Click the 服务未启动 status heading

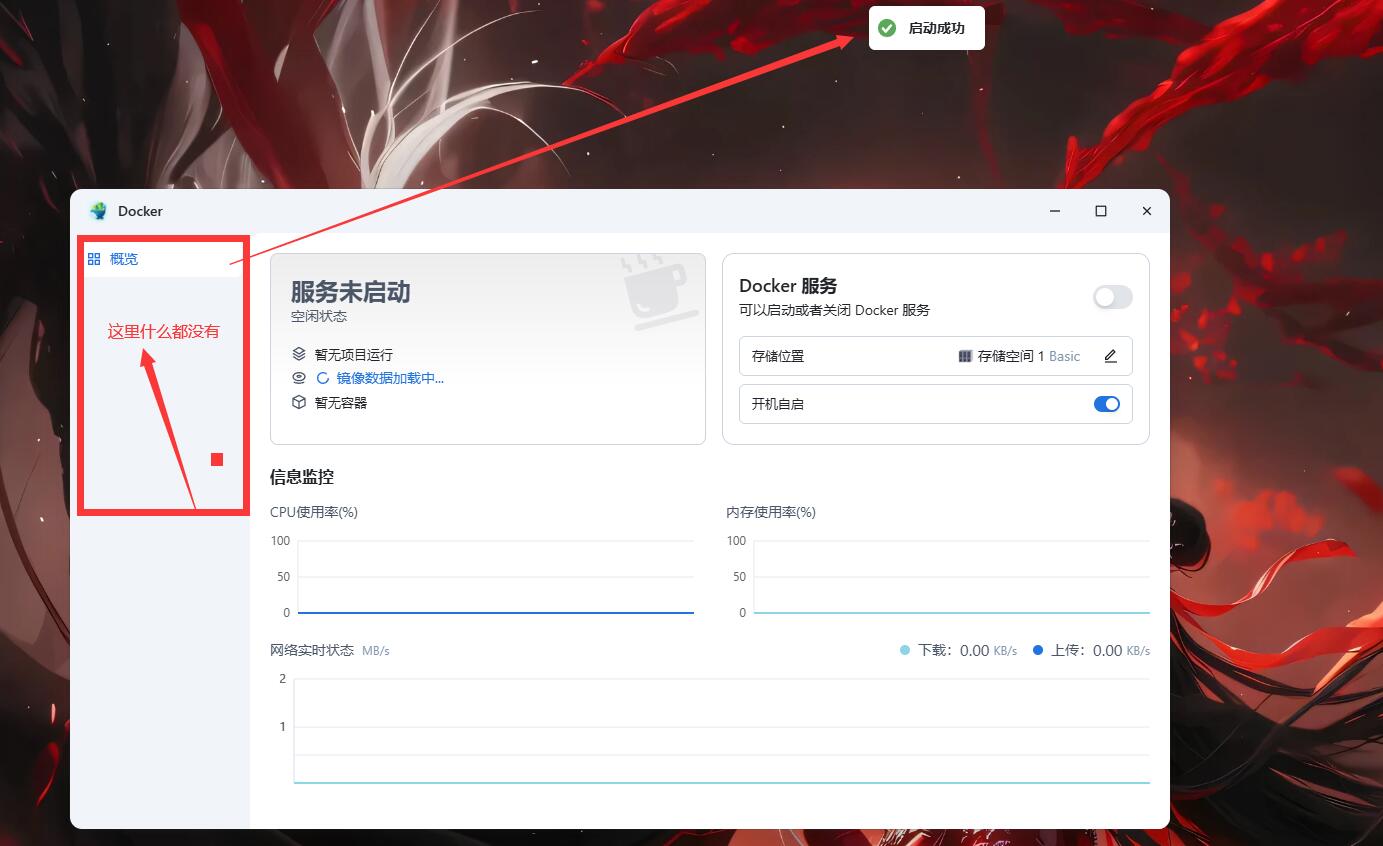(x=351, y=292)
